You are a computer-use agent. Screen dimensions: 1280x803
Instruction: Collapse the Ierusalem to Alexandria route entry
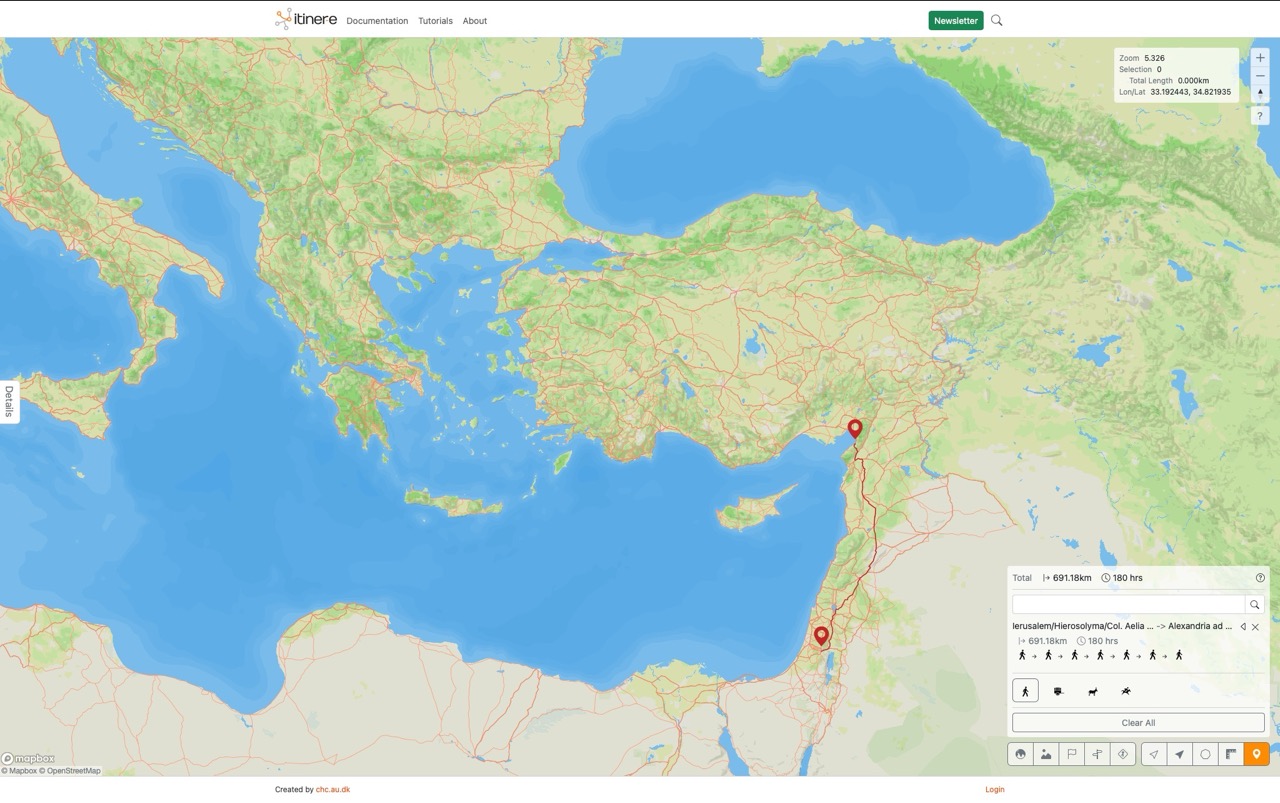pos(1243,627)
